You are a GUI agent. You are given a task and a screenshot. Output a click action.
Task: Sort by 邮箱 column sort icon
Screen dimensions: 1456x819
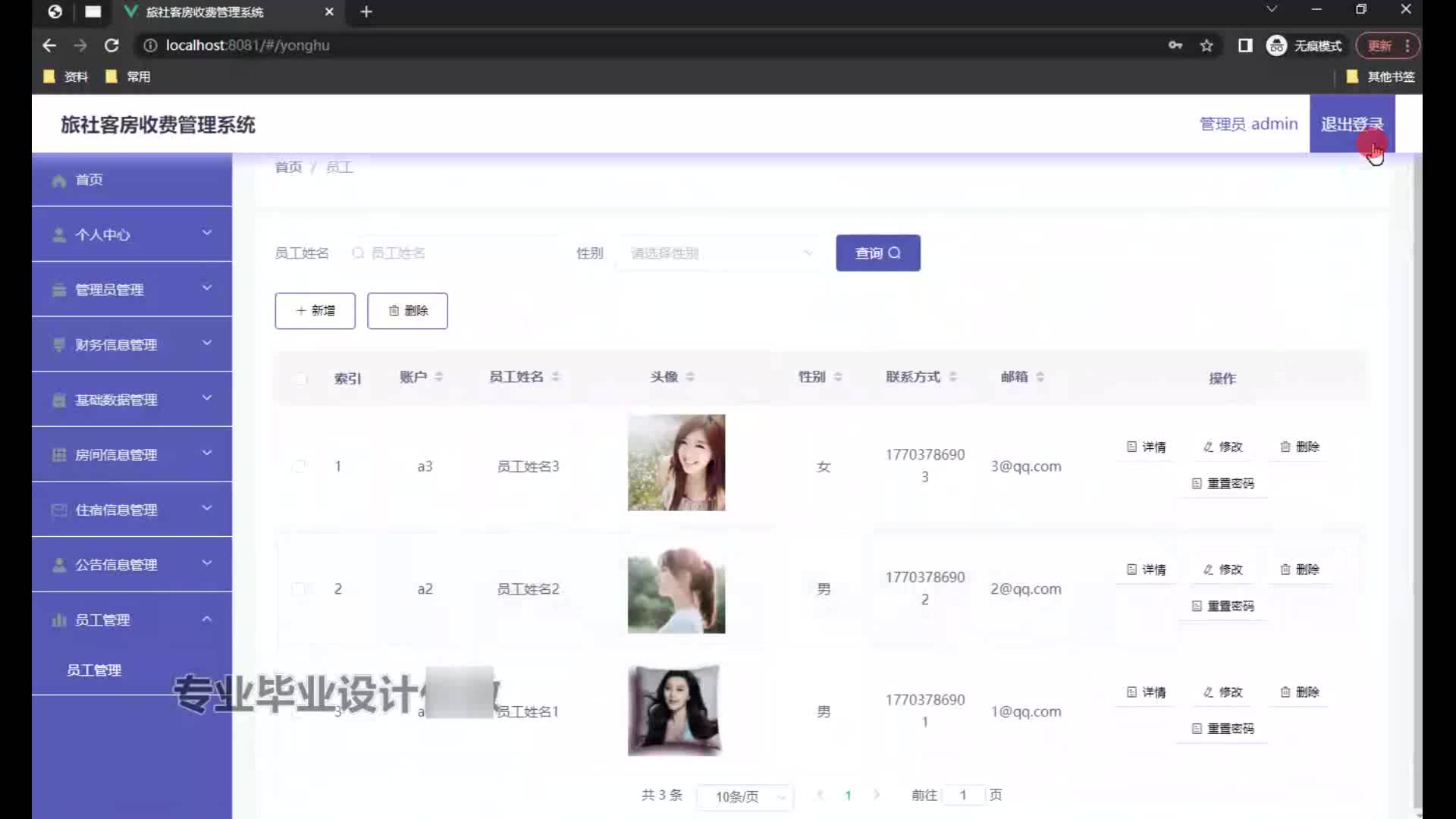(x=1040, y=377)
